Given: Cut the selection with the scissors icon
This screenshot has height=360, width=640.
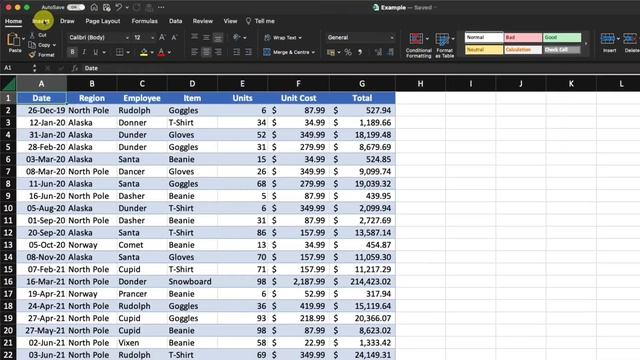Looking at the screenshot, I should point(32,35).
